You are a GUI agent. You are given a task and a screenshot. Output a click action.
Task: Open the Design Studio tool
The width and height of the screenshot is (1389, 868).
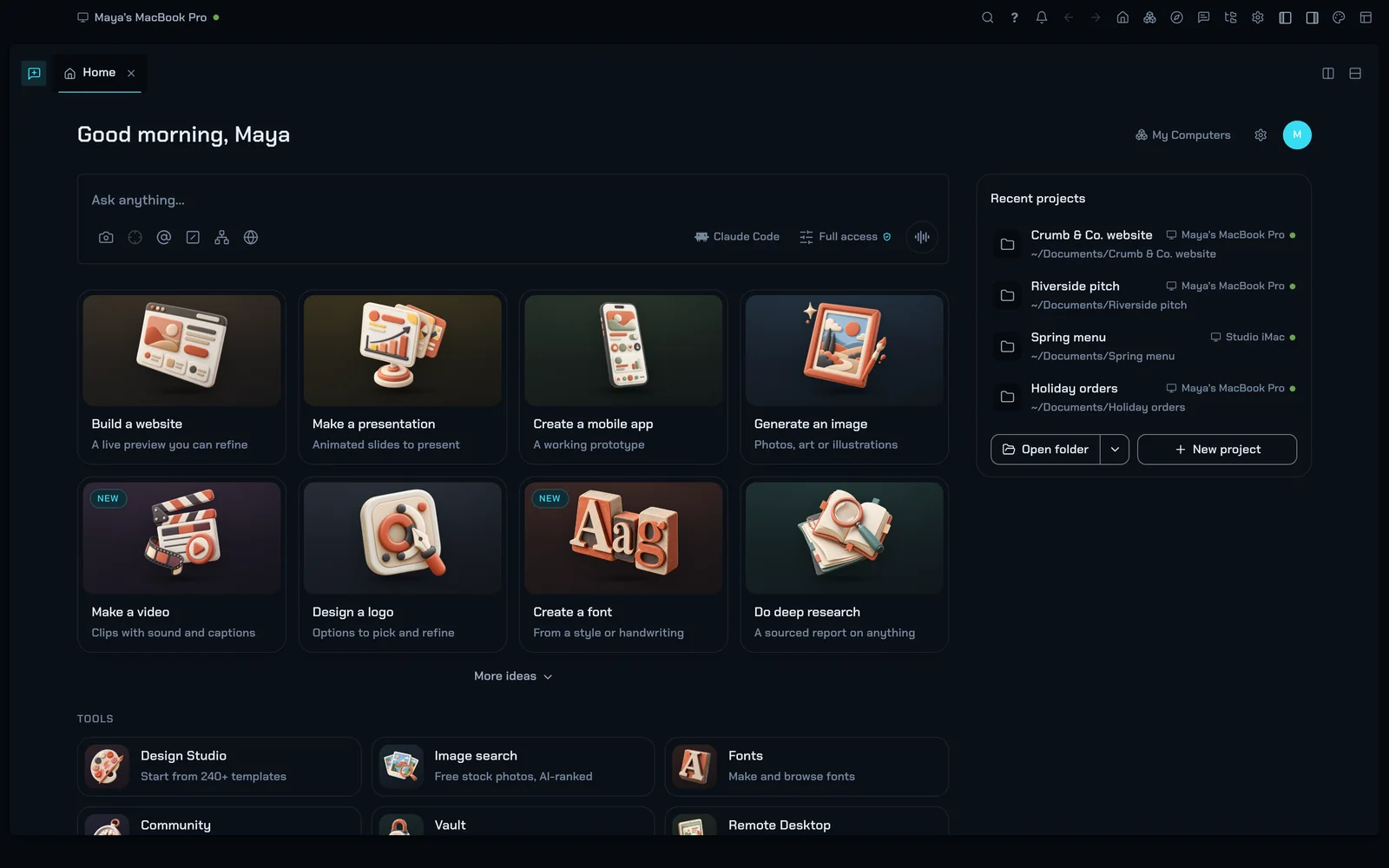(x=219, y=766)
